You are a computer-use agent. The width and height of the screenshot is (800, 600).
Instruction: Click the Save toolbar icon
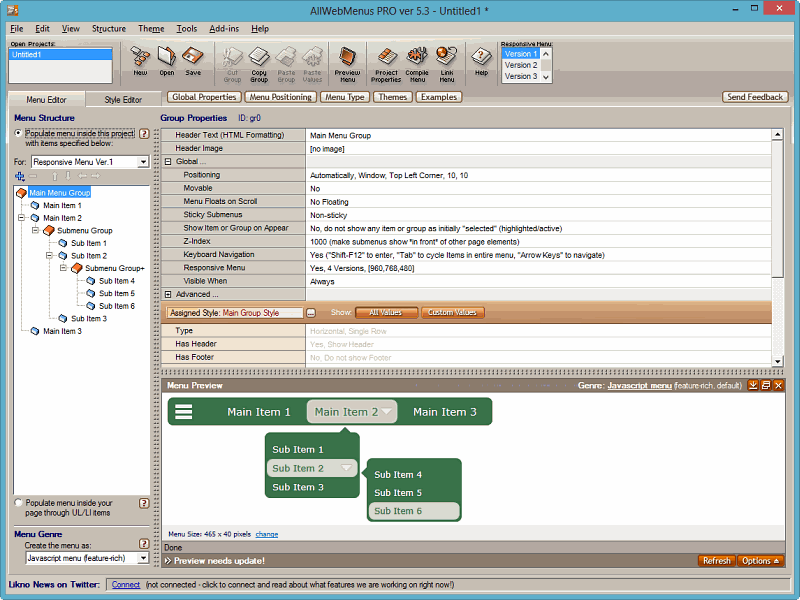193,59
